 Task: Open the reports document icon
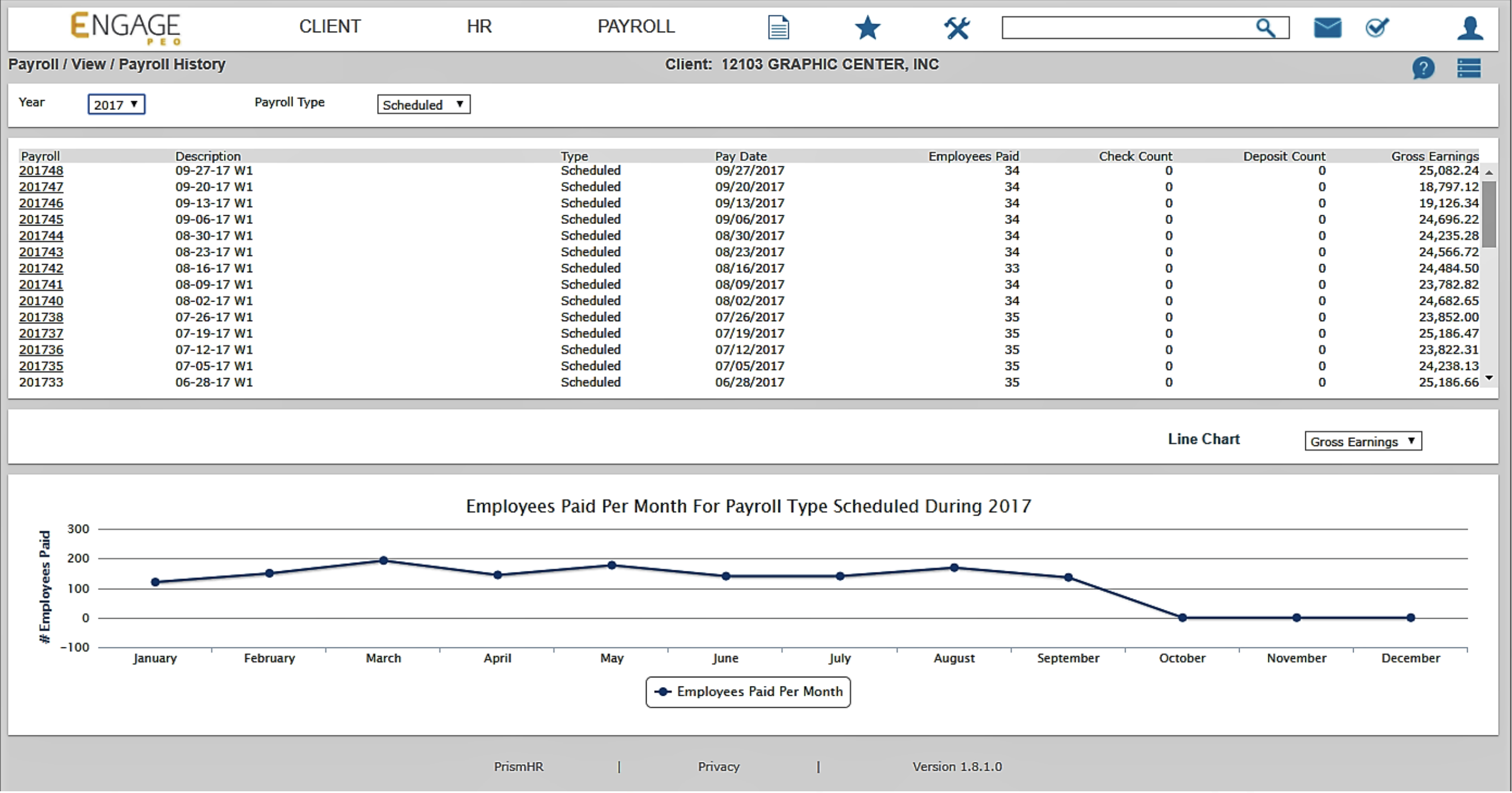(778, 28)
